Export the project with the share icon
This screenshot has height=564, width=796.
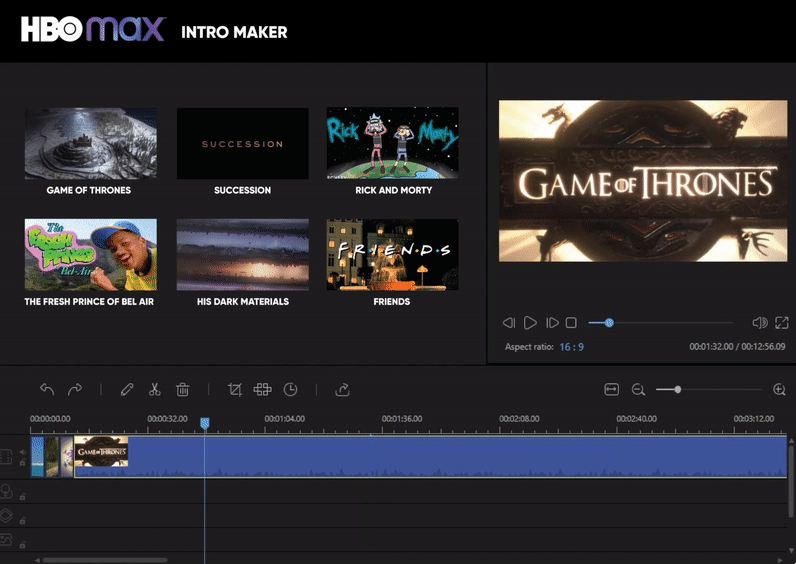pyautogui.click(x=343, y=389)
